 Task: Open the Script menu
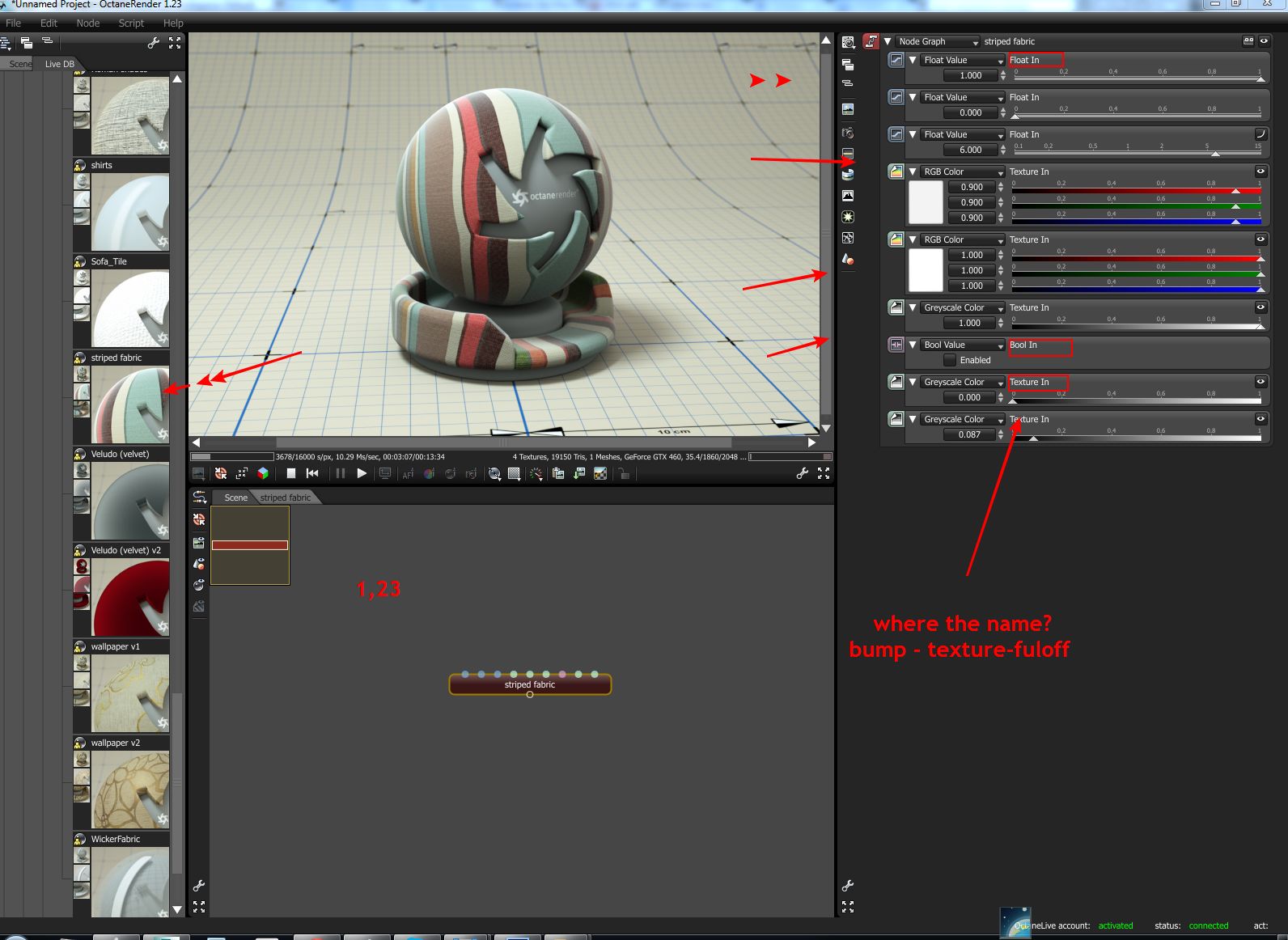(x=131, y=23)
